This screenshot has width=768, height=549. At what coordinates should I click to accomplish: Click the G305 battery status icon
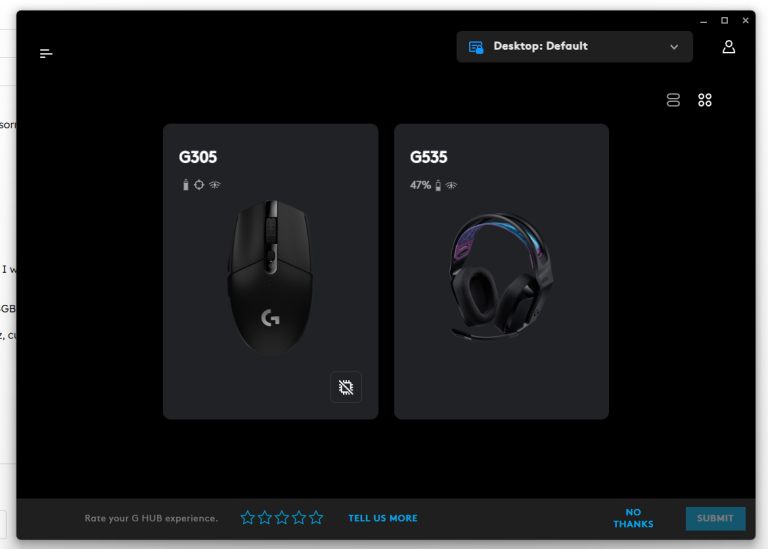click(186, 185)
